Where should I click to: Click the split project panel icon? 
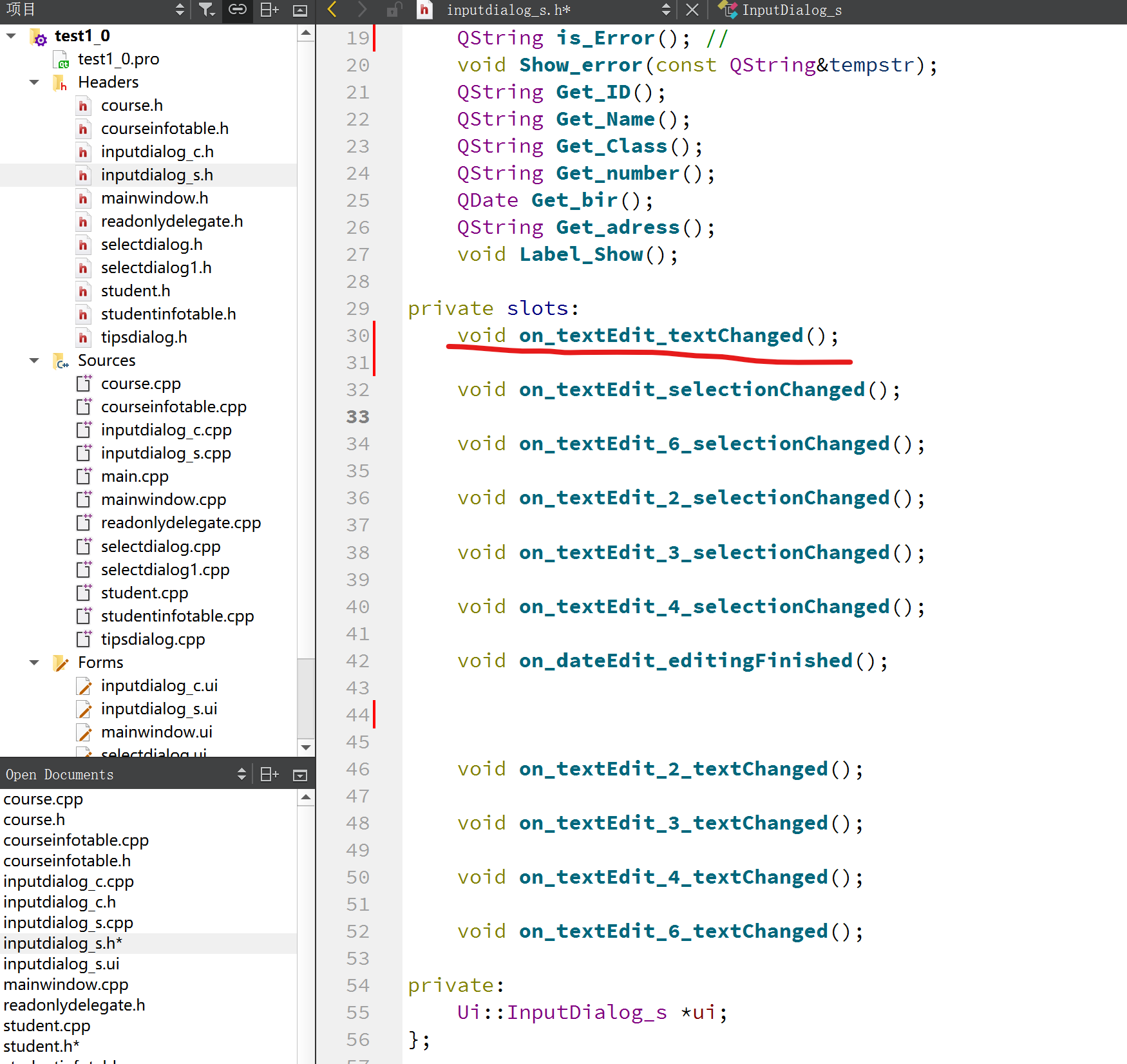[x=269, y=10]
